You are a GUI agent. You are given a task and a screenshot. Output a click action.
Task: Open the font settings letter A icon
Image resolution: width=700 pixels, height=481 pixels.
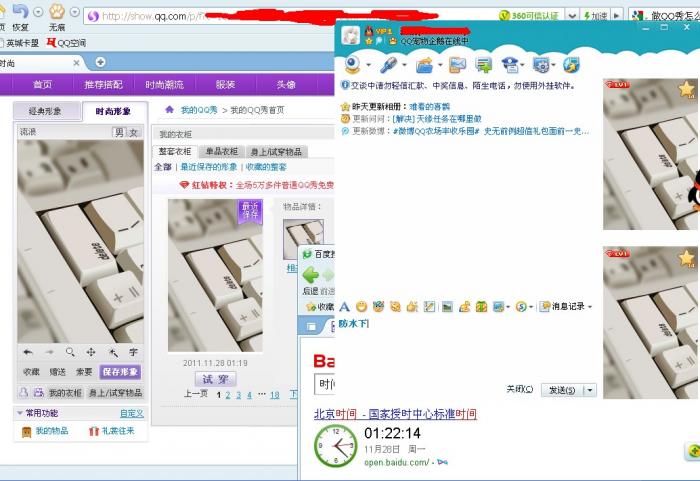pos(344,307)
